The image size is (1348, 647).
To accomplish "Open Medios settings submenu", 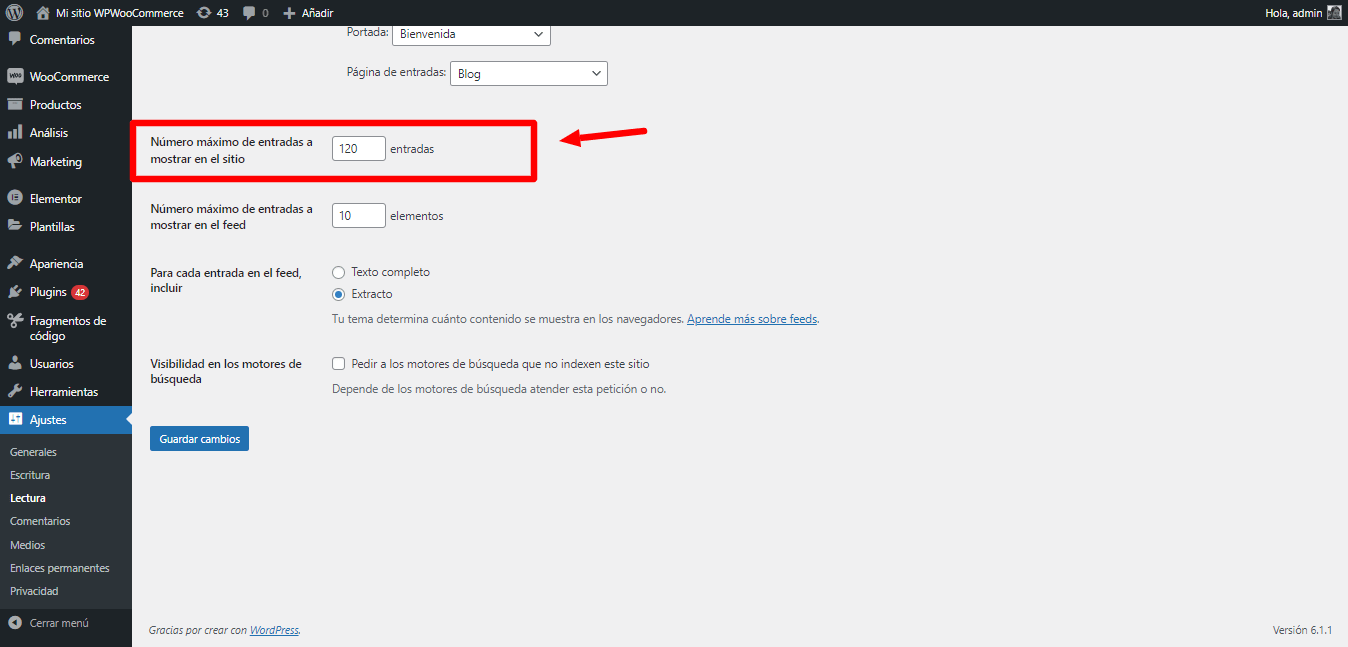I will coord(27,545).
